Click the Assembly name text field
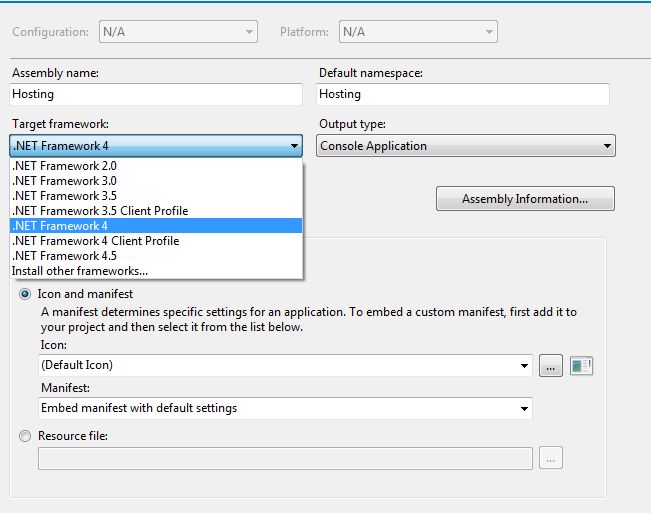651x513 pixels. pos(156,94)
